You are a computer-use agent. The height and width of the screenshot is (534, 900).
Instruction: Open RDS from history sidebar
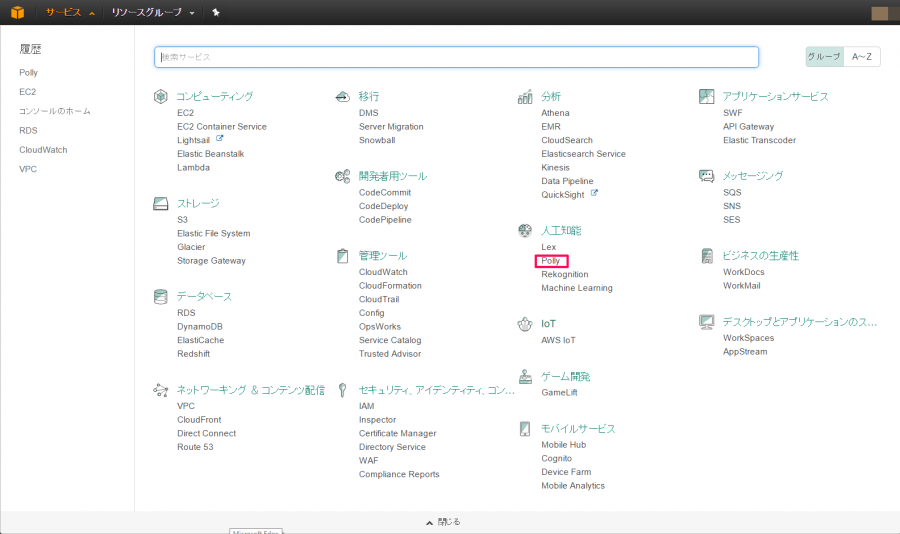click(28, 130)
